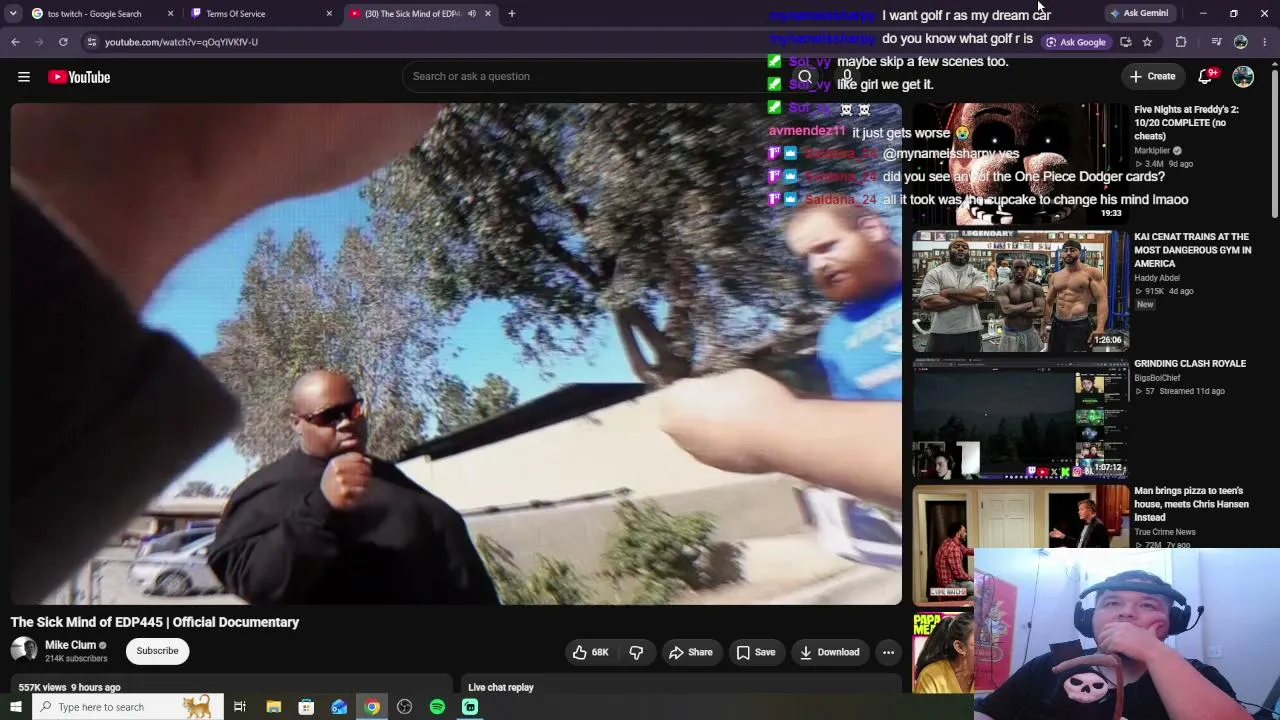Click the Live chat replay header
This screenshot has height=720, width=1280.
click(501, 687)
